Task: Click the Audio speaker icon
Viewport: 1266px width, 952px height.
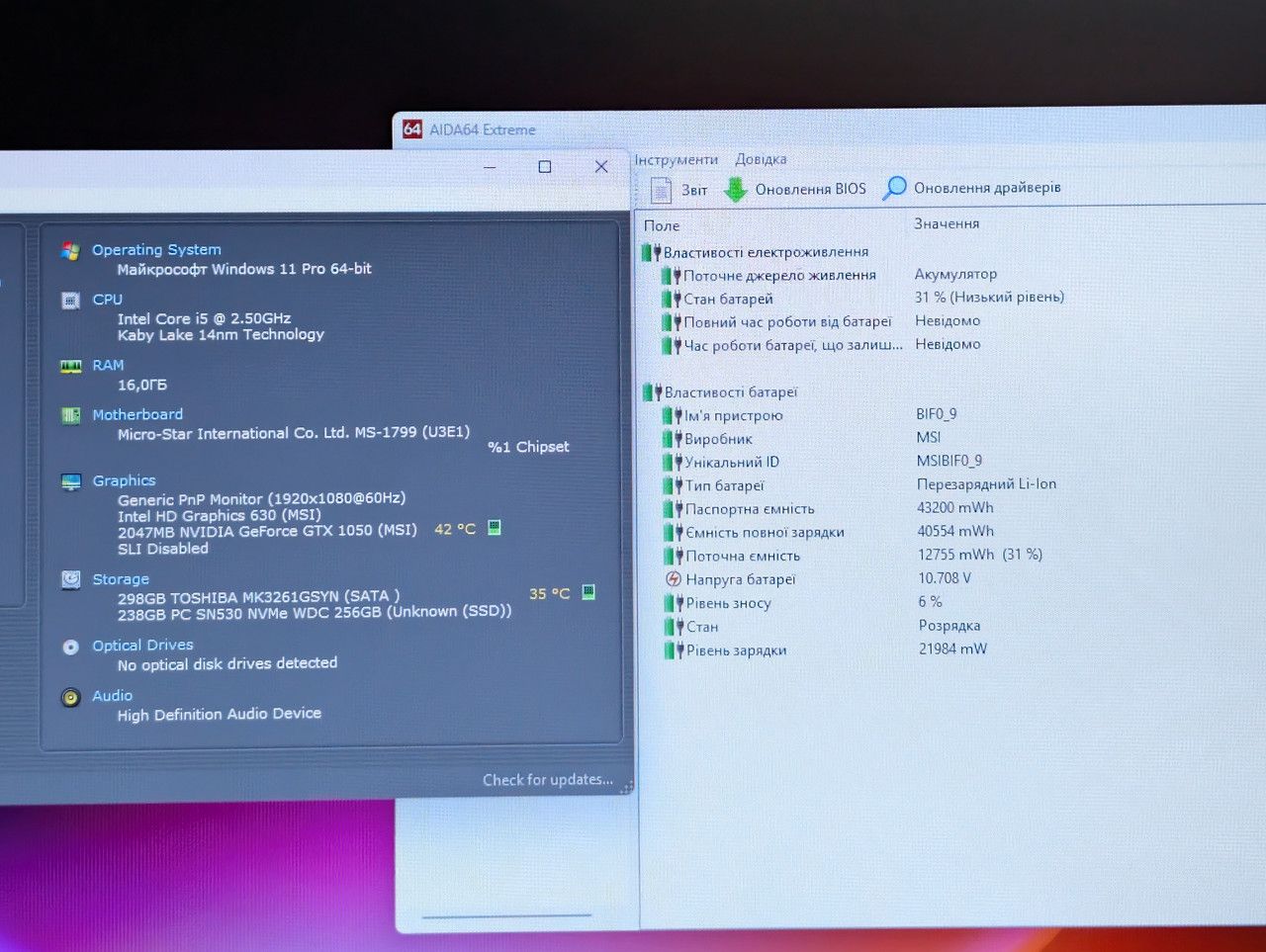Action: point(70,697)
